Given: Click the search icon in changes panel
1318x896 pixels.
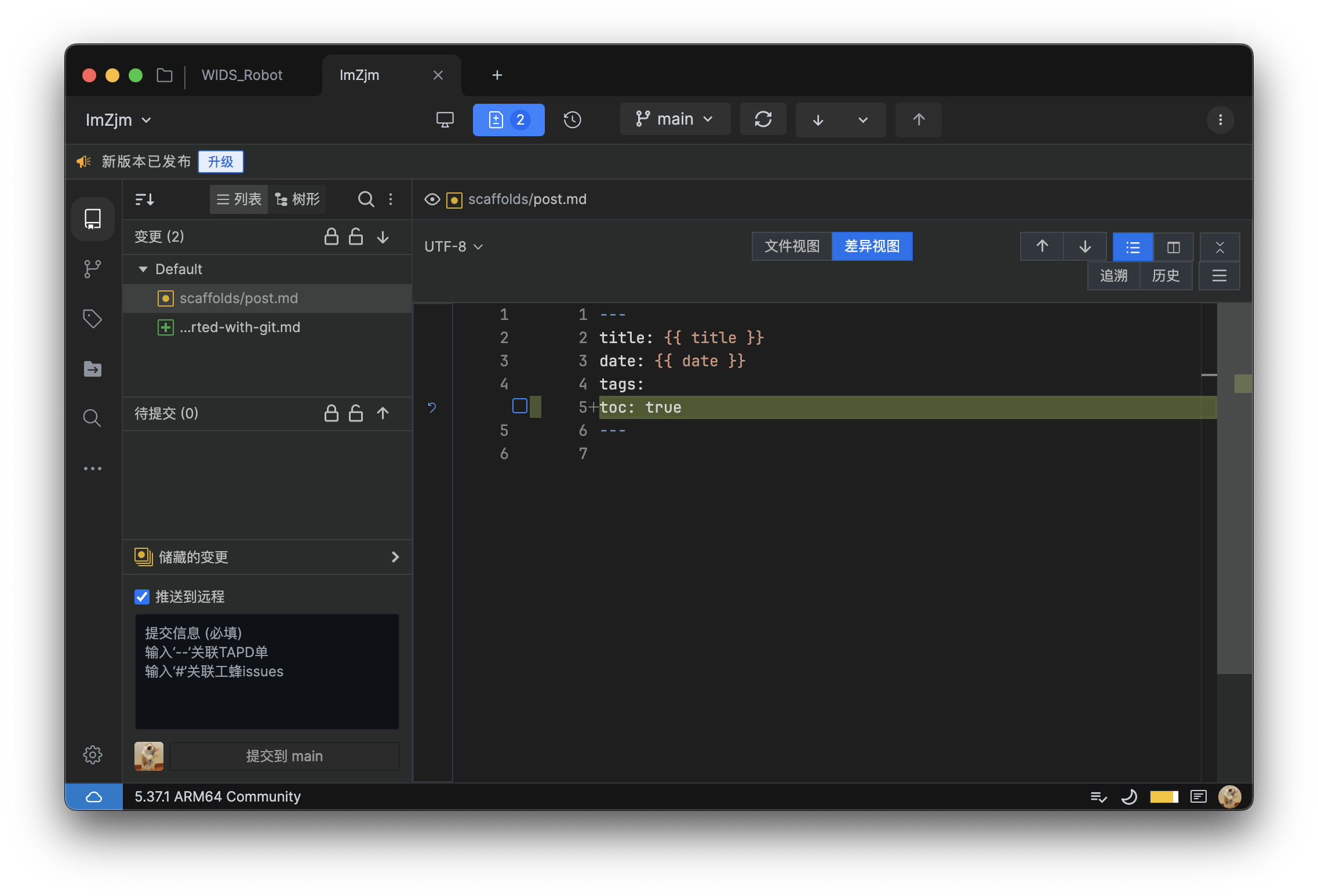Looking at the screenshot, I should (366, 199).
